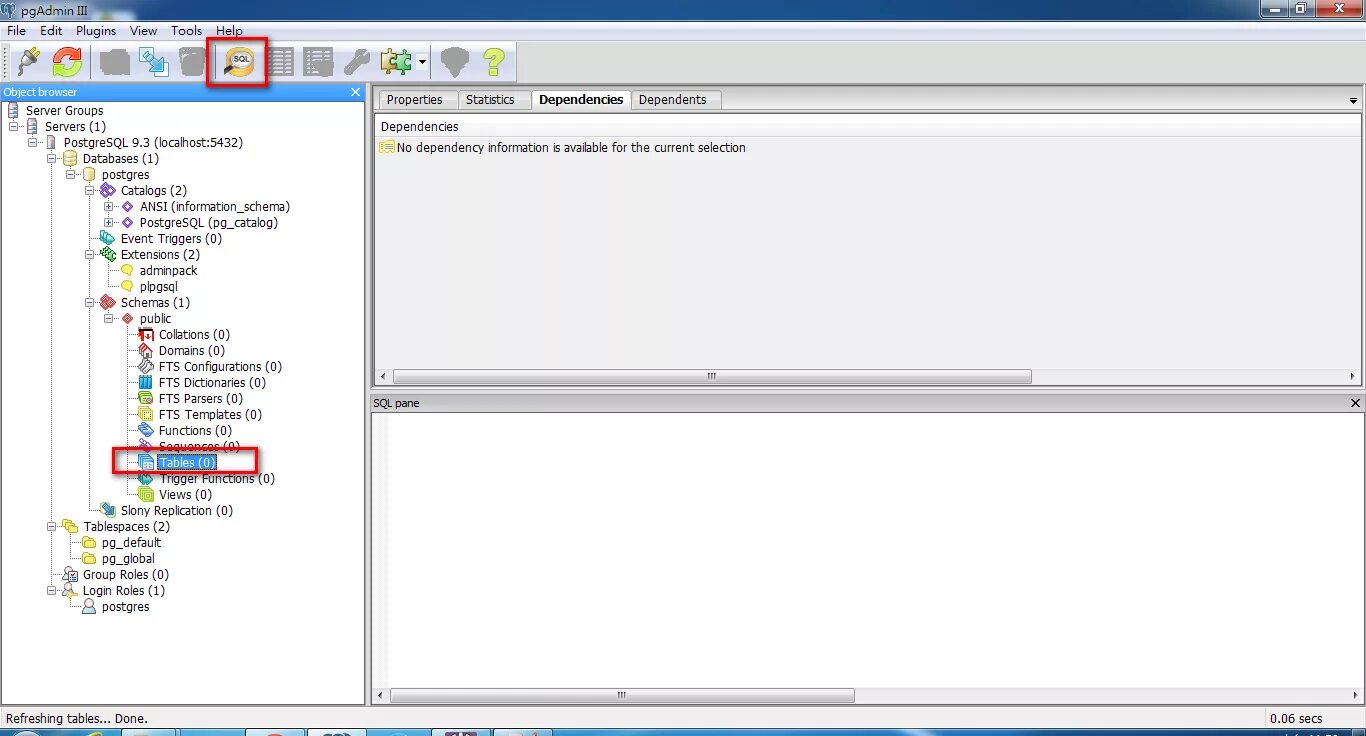Screen dimensions: 1366x736
Task: Collapse the PostgreSQL 9.3 server node
Action: (x=33, y=143)
